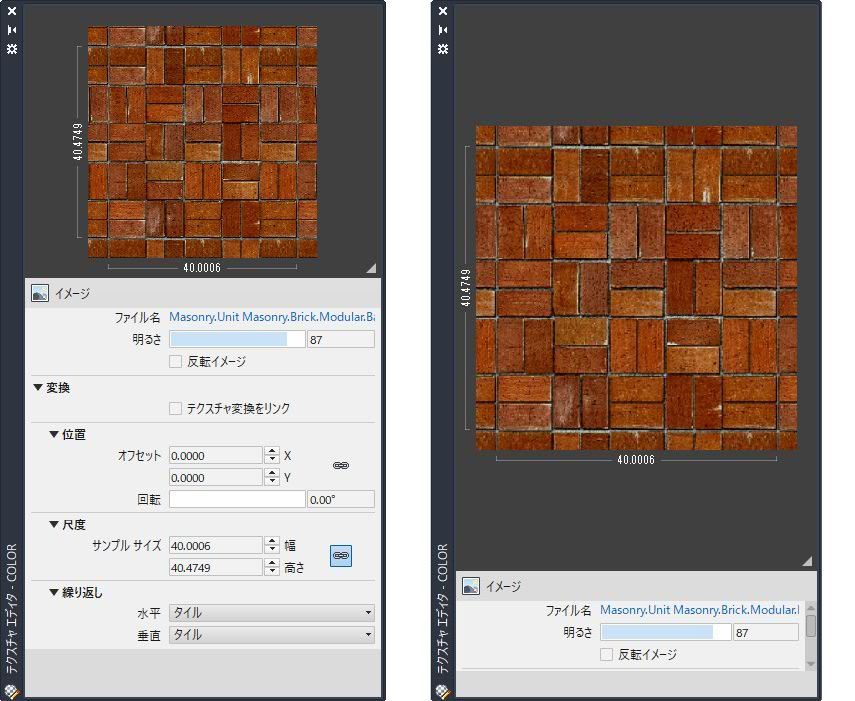Collapse the 繰り返し section
The height and width of the screenshot is (701, 855).
(54, 592)
